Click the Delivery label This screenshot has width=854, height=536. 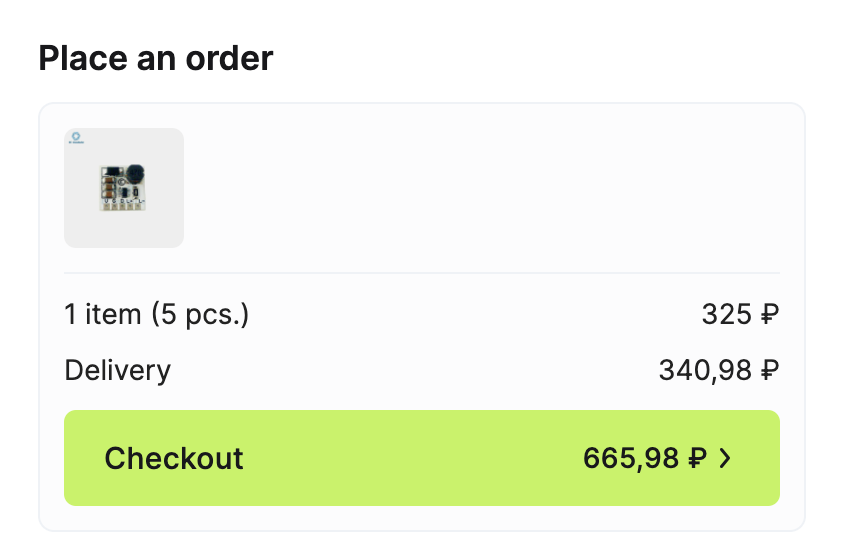(117, 371)
